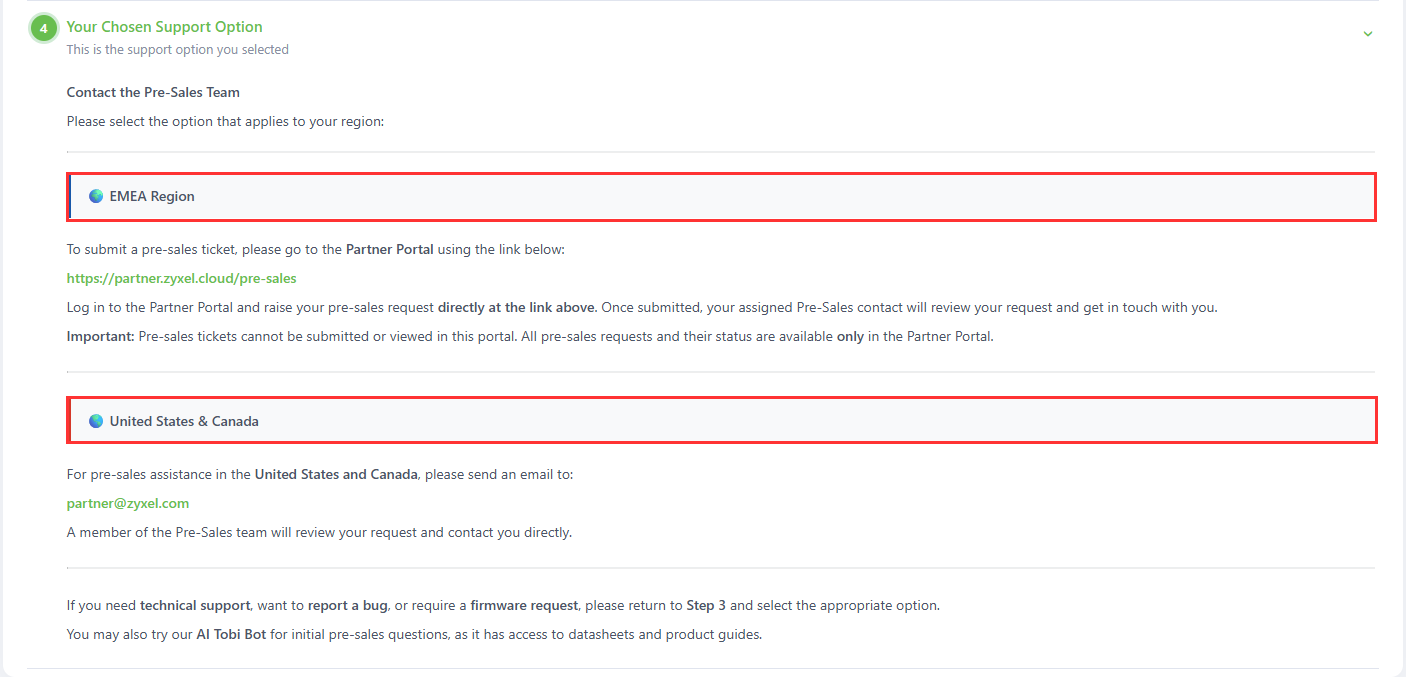Select the 'United States & Canada' label text
This screenshot has height=677, width=1406.
tap(184, 421)
